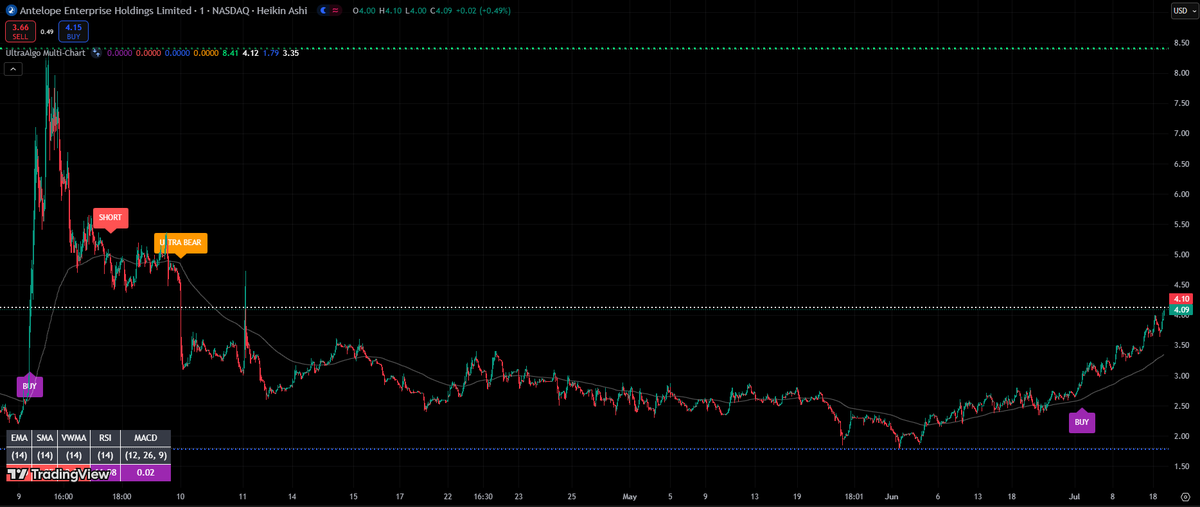Screen dimensions: 1200x507
Task: Click the ULTRA BEAR signal label
Action: point(180,243)
